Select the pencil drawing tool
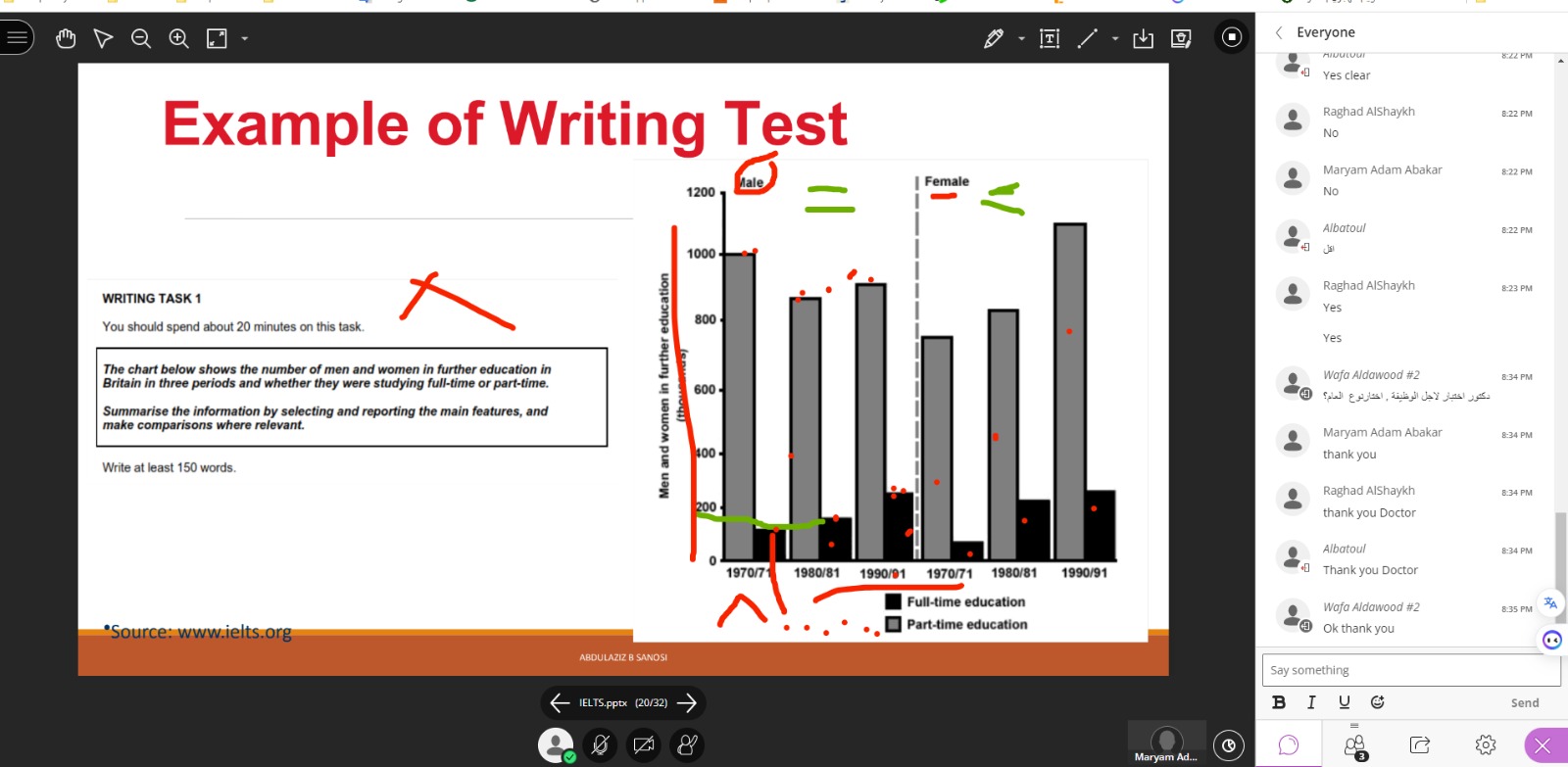1568x767 pixels. 993,38
